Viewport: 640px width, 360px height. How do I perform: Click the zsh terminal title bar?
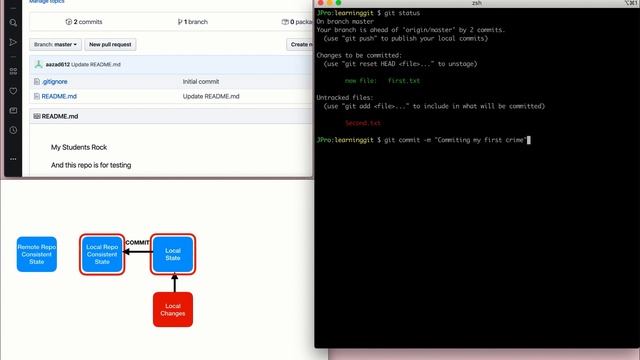[x=477, y=3]
